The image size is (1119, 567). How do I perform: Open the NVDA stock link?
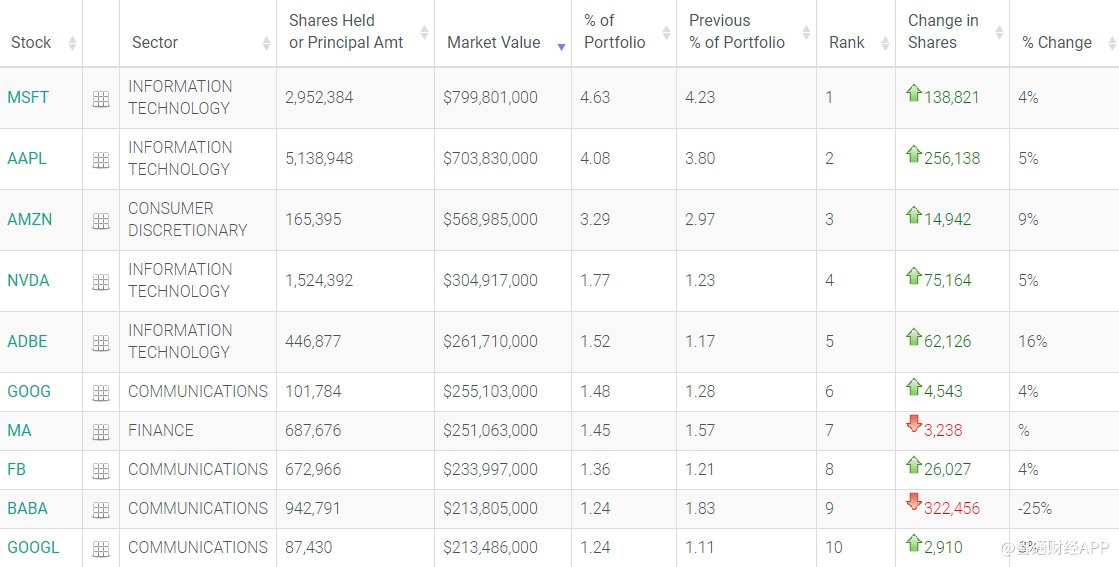point(28,281)
